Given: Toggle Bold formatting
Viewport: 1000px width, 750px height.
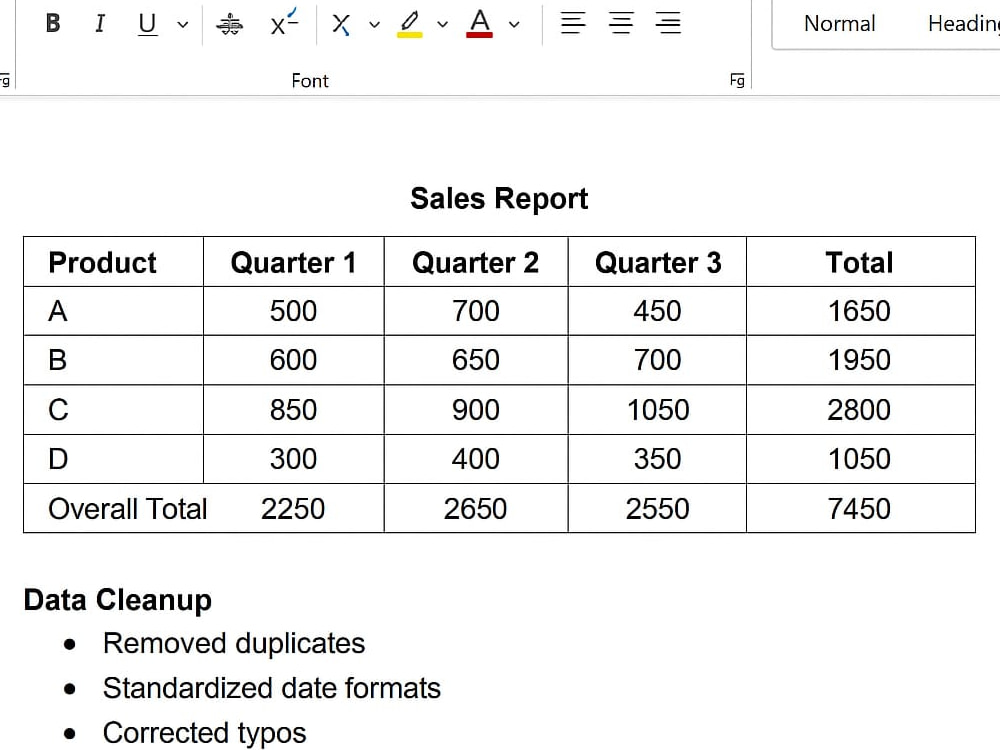Looking at the screenshot, I should pos(53,24).
